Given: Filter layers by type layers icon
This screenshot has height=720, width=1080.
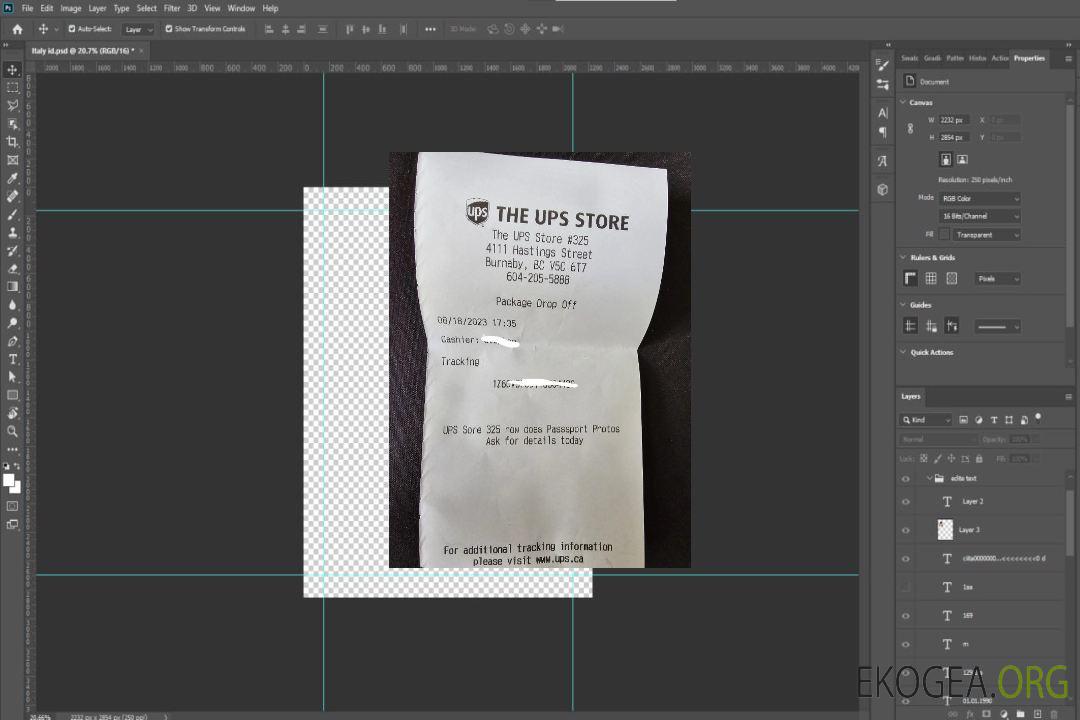Looking at the screenshot, I should click(x=994, y=420).
